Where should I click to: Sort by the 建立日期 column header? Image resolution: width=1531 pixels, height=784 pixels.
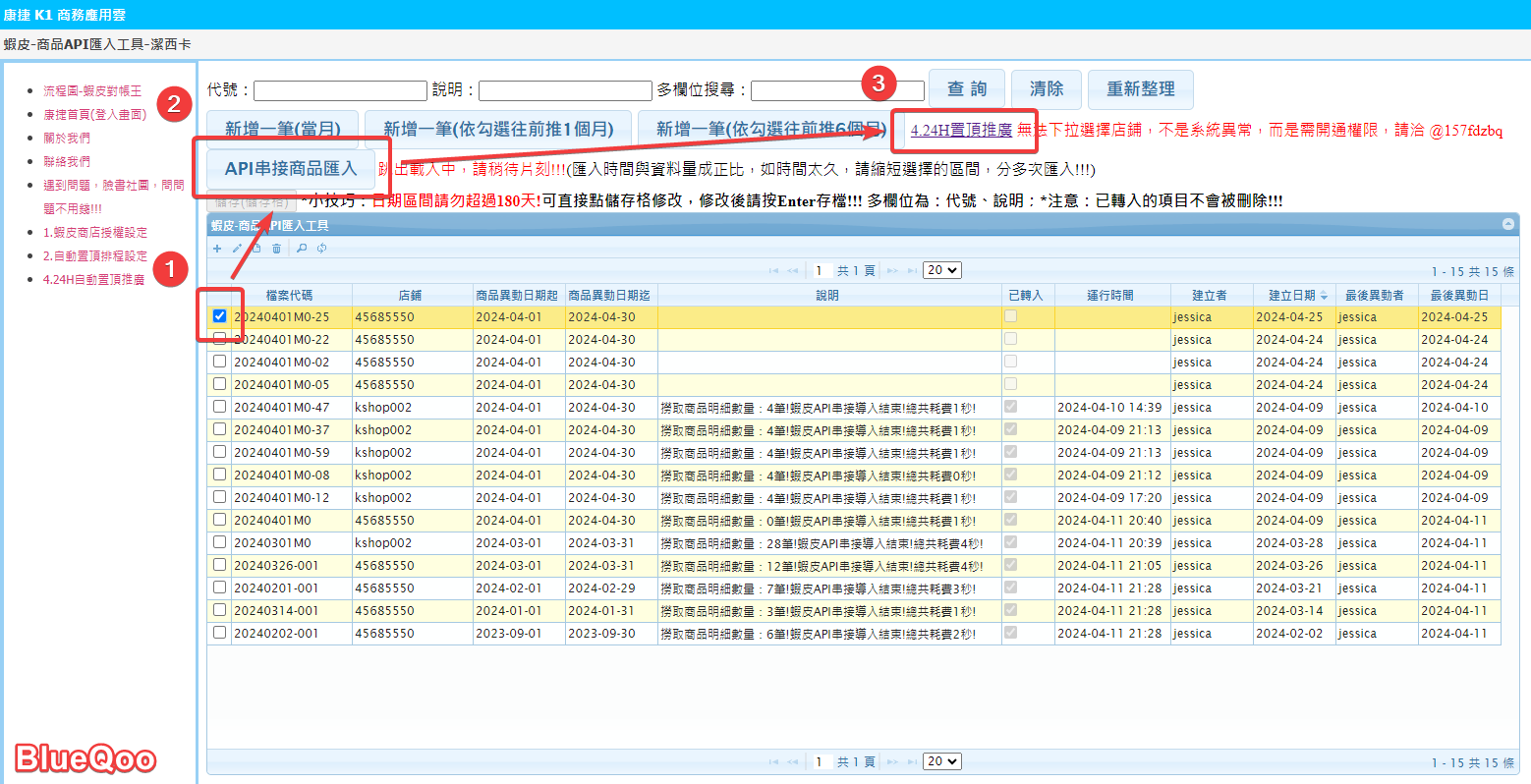1291,295
